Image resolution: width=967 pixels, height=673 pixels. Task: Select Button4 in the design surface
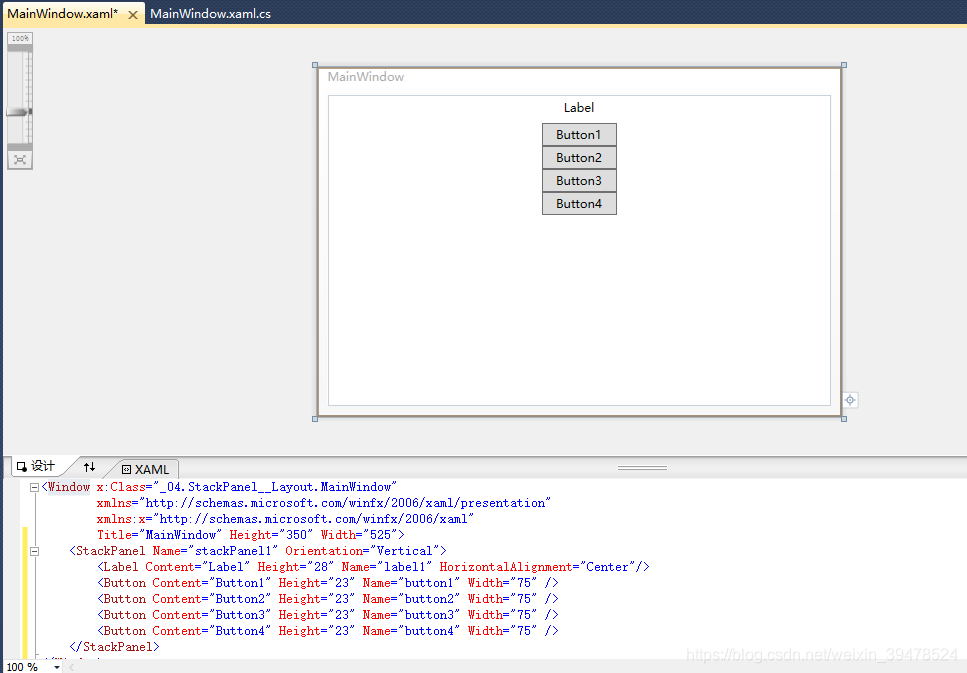pos(579,203)
